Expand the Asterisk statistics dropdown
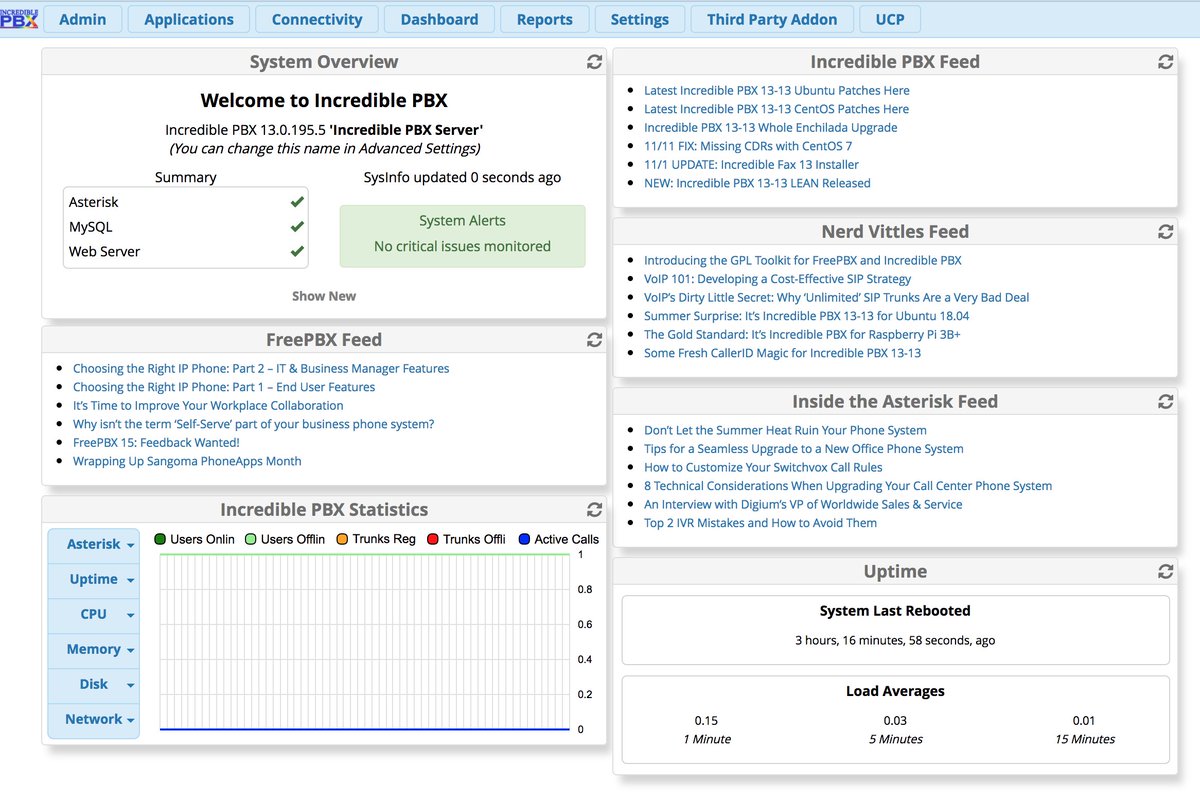 coord(94,545)
